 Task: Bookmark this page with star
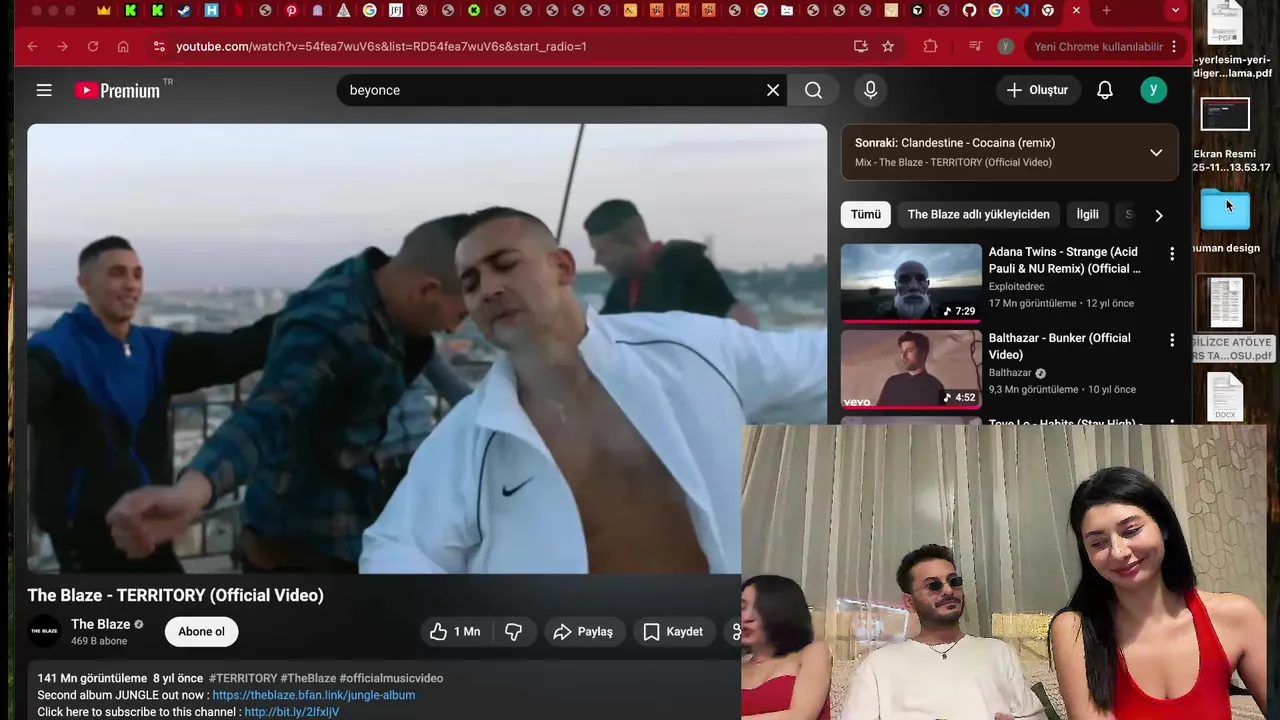tap(888, 46)
